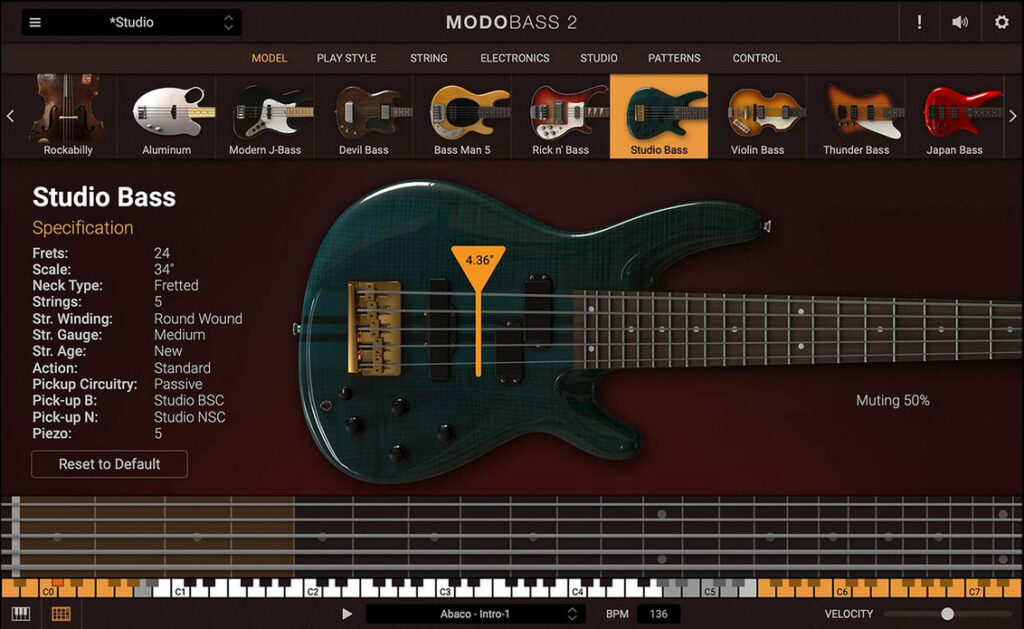
Task: Open the STRING tab
Action: coord(428,58)
